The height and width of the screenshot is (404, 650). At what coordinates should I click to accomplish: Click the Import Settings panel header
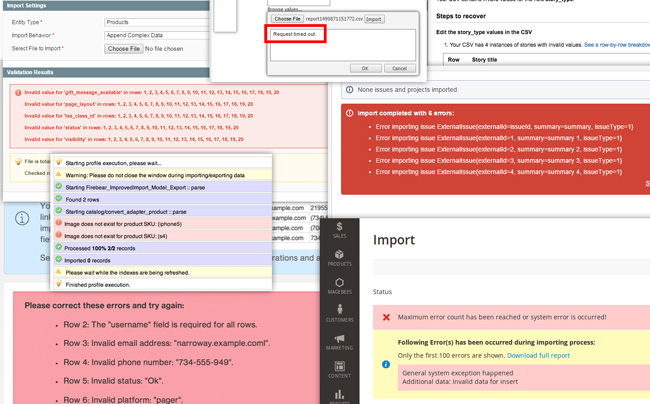[x=106, y=6]
